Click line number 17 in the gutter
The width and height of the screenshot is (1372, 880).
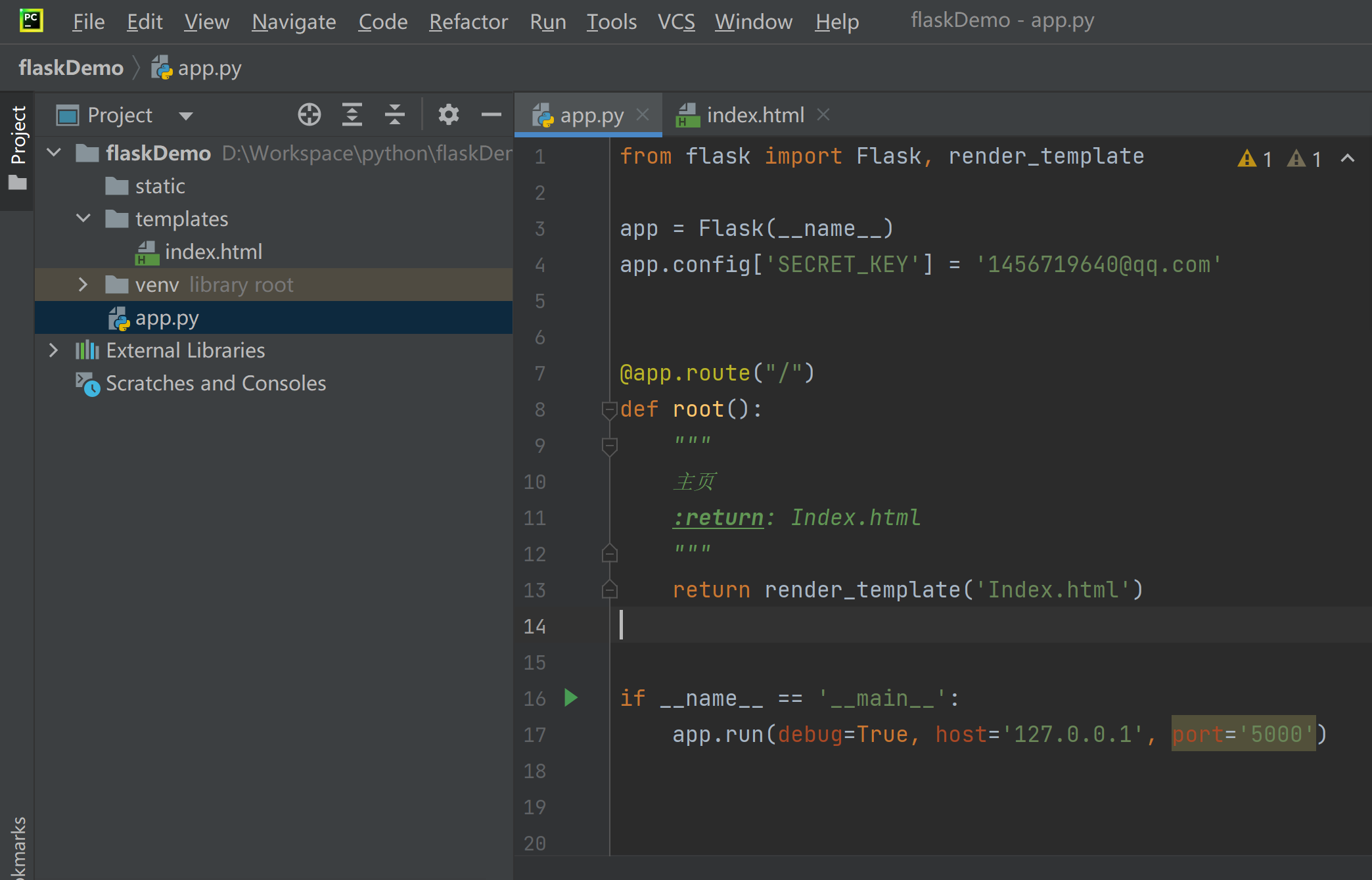coord(535,735)
